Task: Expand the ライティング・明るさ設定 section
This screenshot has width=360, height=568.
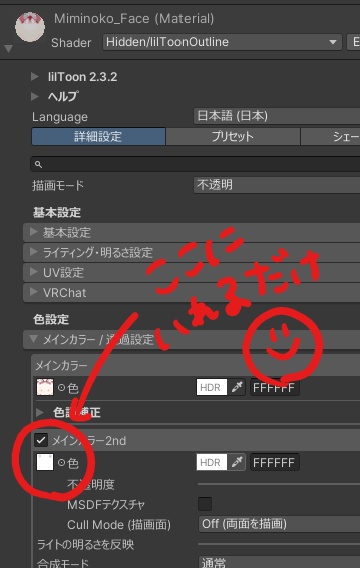Action: tap(192, 252)
